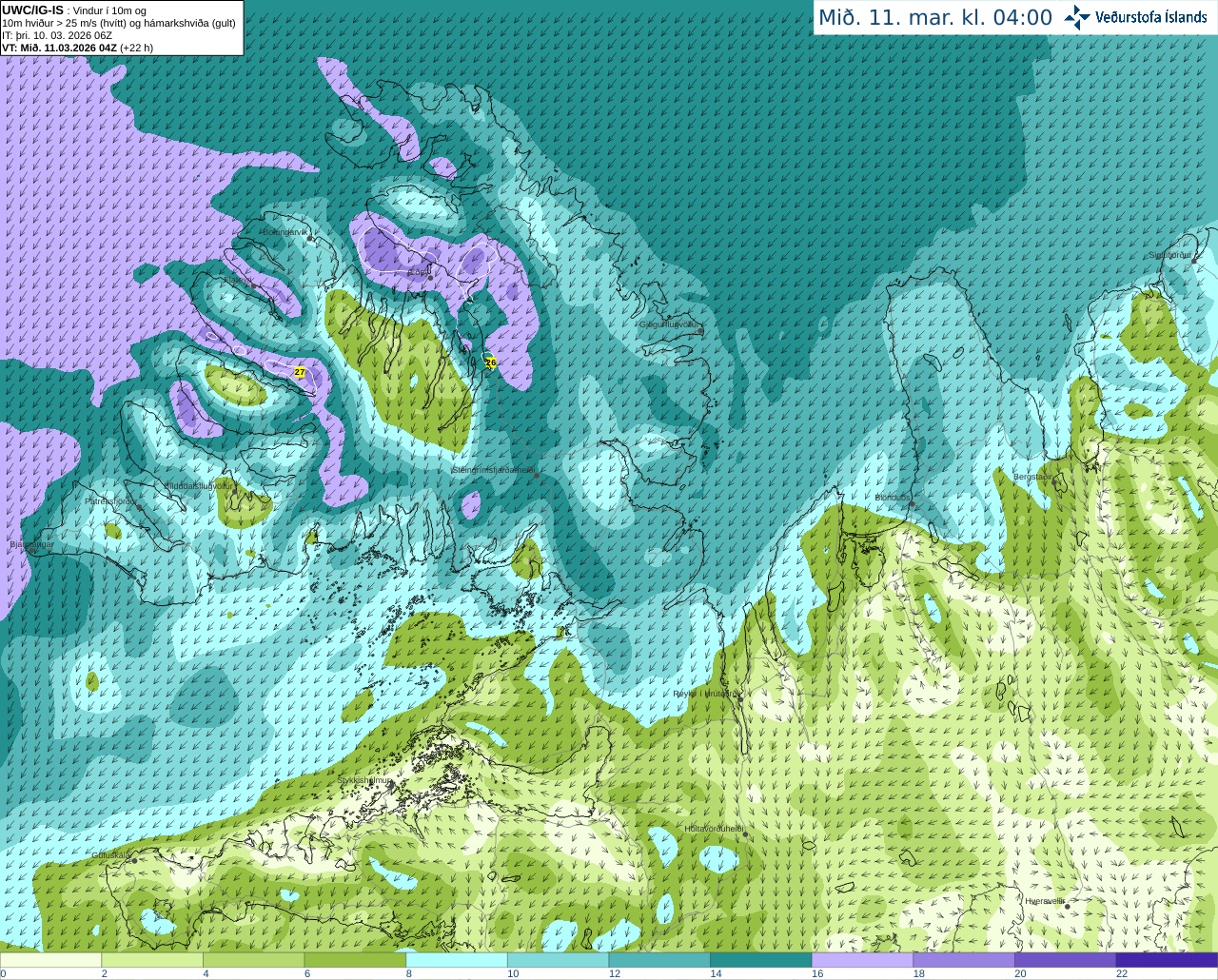Click the Reykir í Hrútafirði station label
Viewport: 1218px width, 980px height.
[705, 694]
